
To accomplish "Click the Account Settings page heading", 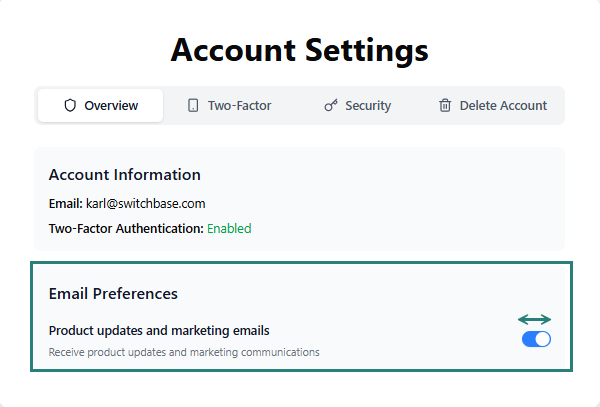I will (x=300, y=50).
